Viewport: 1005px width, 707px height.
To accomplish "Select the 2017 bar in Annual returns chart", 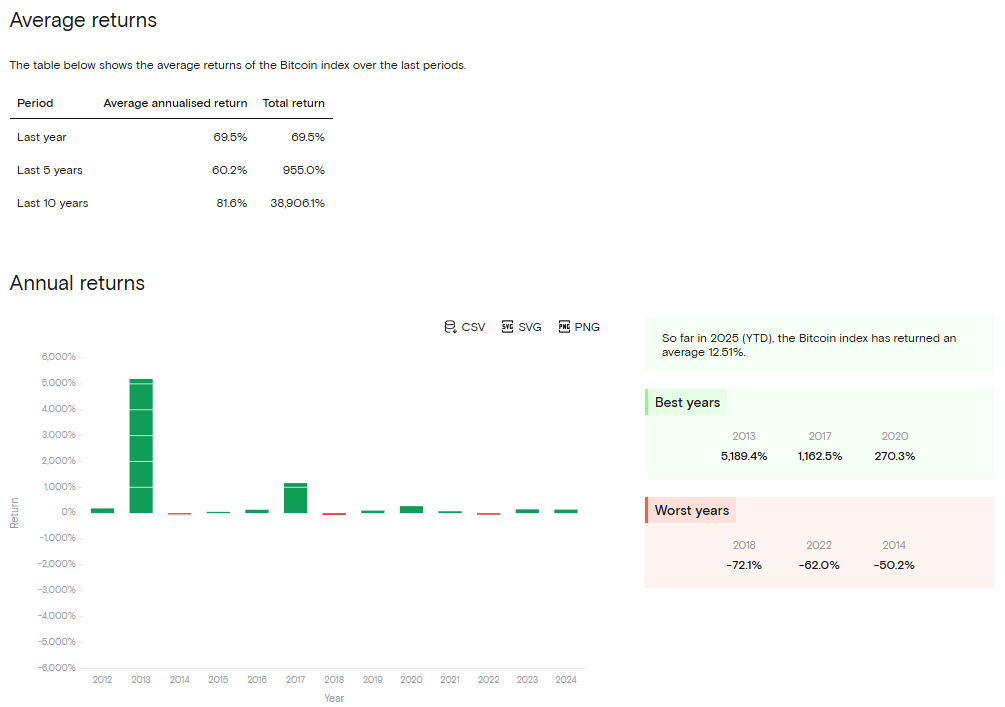I will [295, 498].
